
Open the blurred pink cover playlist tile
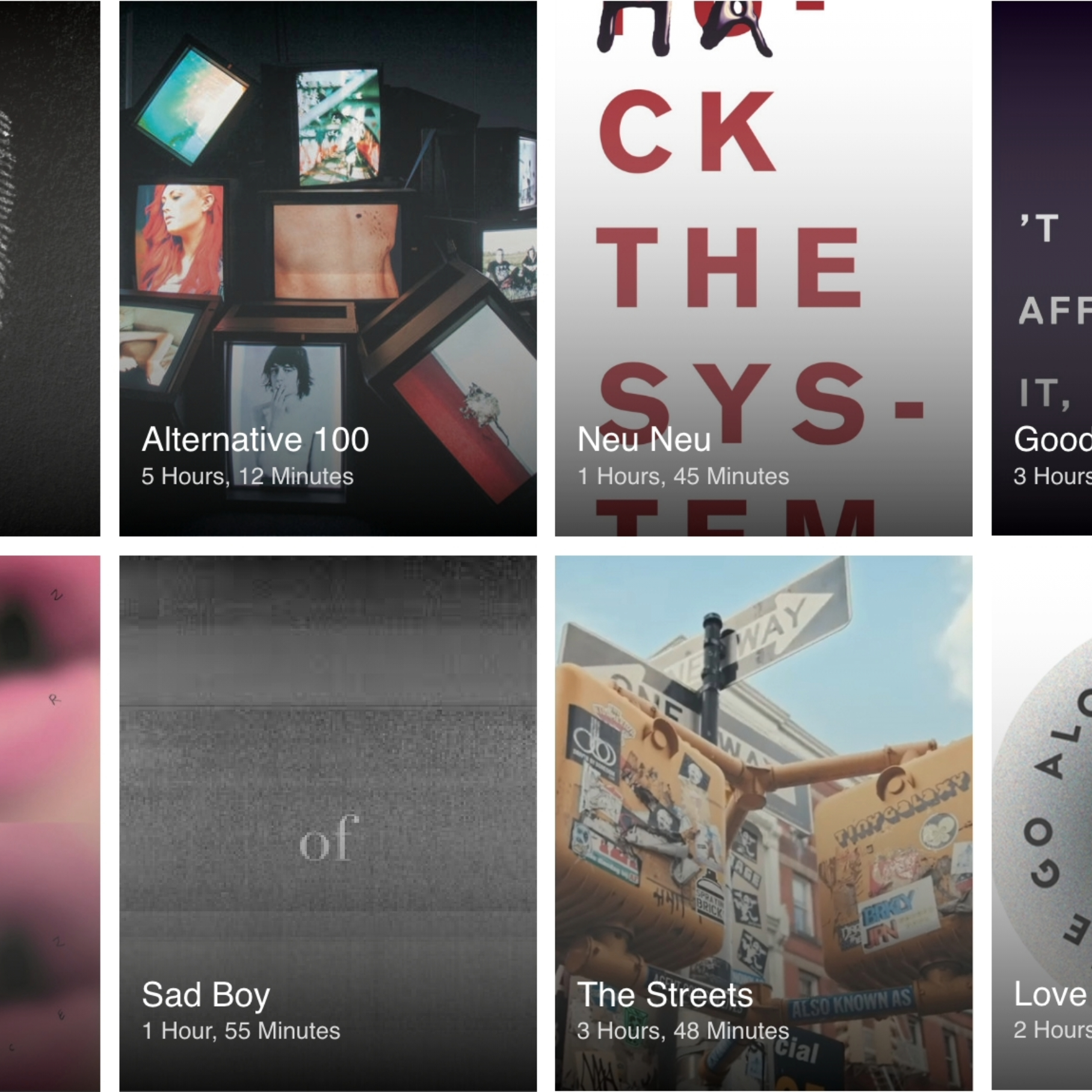click(50, 823)
